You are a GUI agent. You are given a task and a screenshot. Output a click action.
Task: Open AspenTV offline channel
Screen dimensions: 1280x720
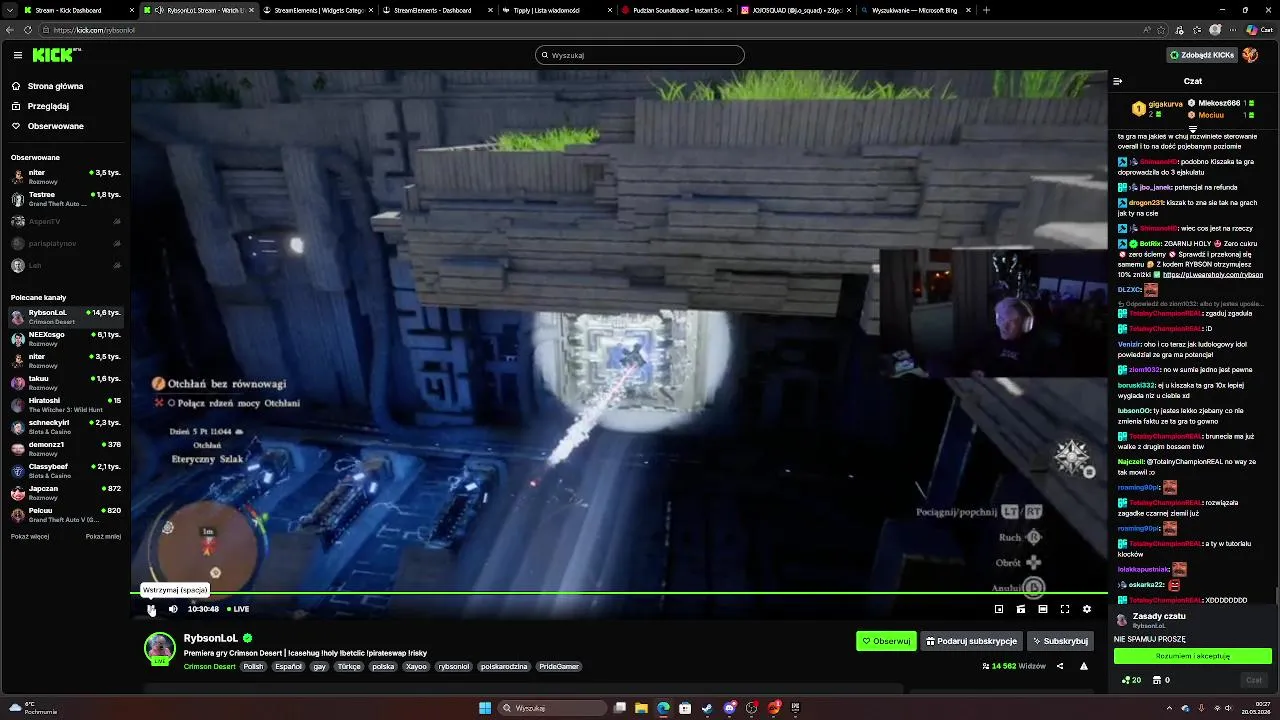pyautogui.click(x=65, y=221)
